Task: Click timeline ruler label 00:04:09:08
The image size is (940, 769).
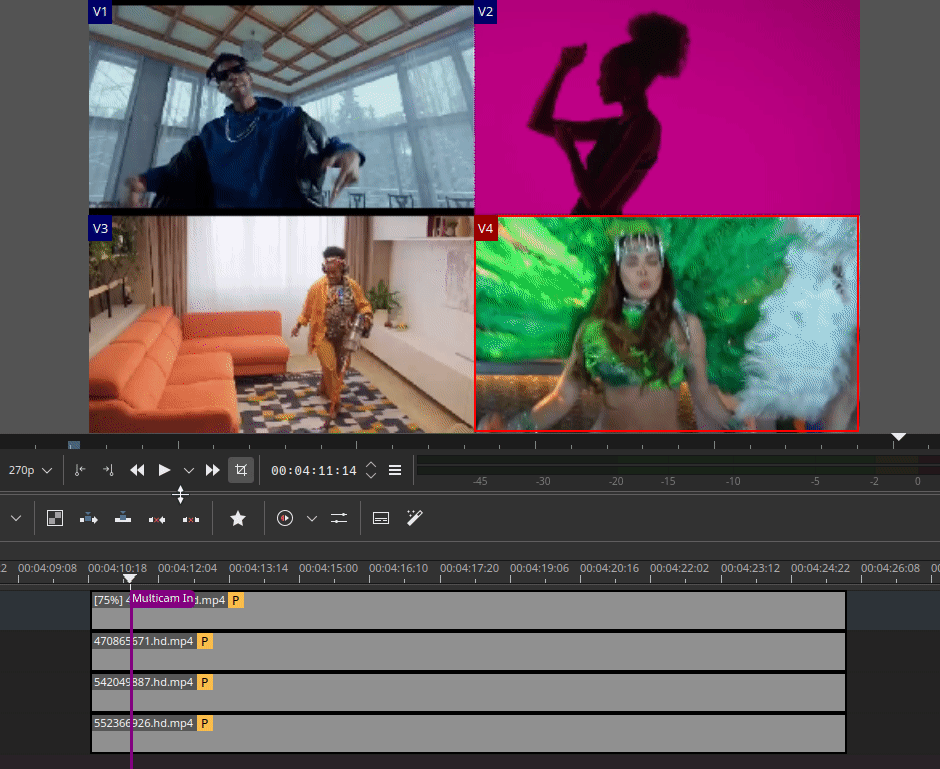Action: 47,568
